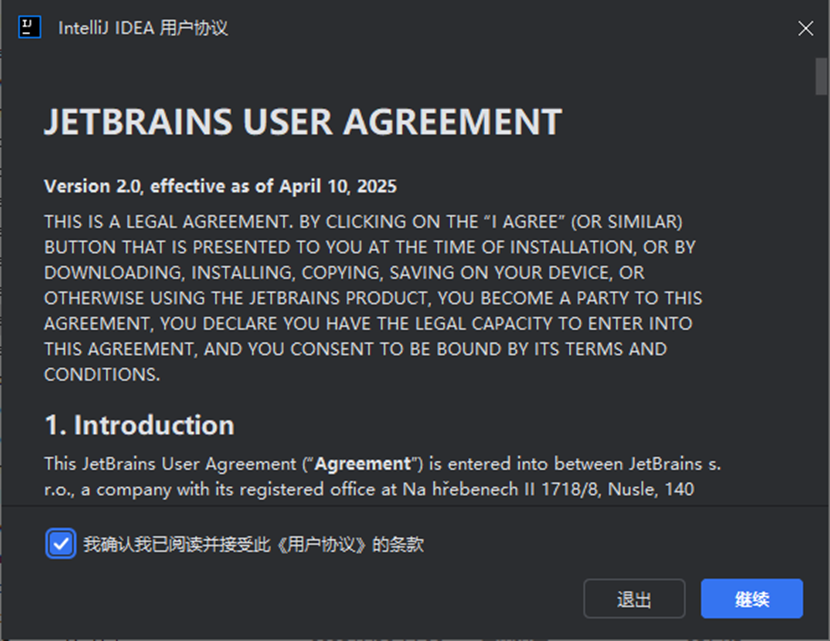Click the 1. Introduction section heading

(x=140, y=425)
